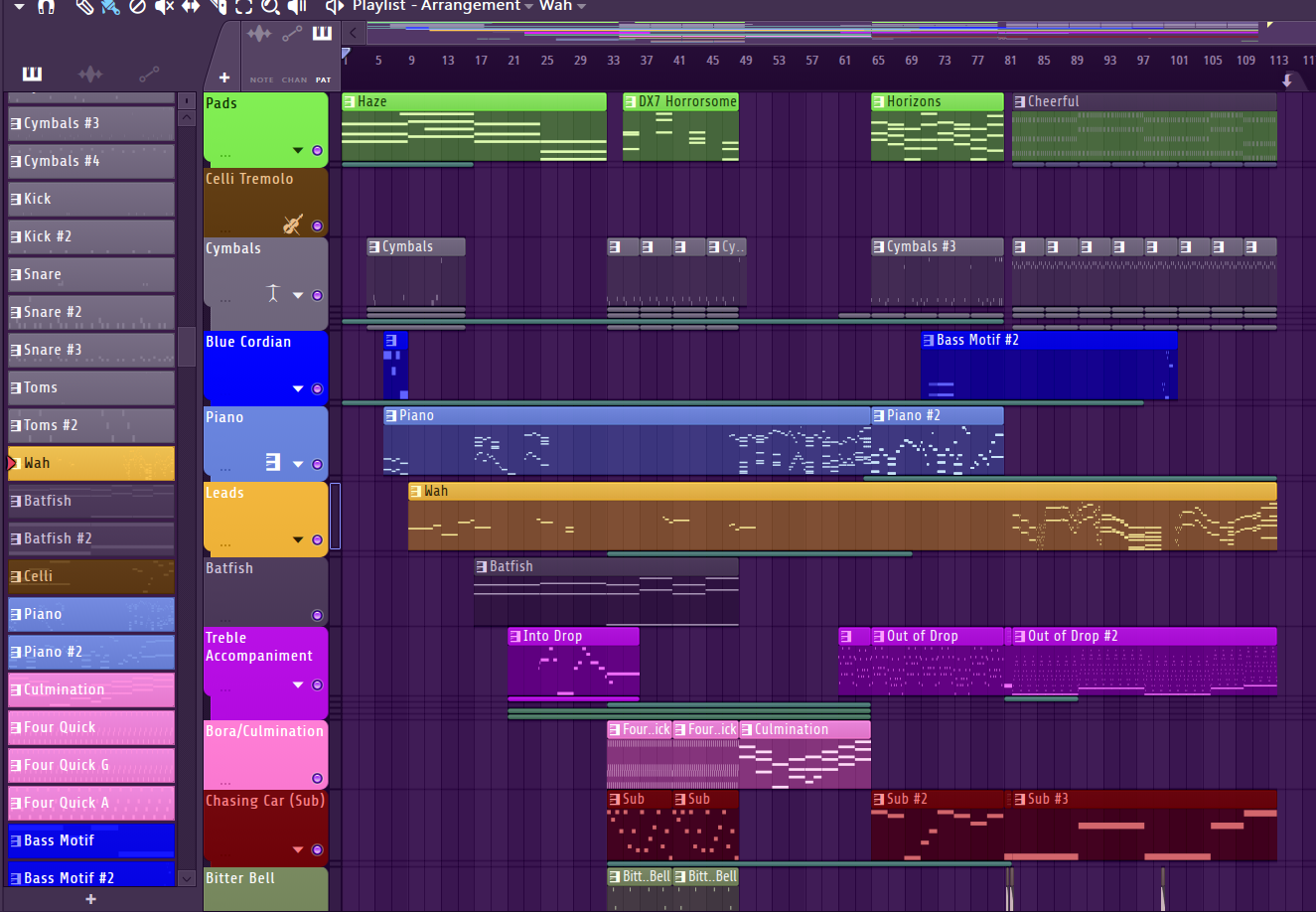Click the cymbal stand icon on Cymbals track
Viewport: 1316px width, 912px height.
(273, 294)
